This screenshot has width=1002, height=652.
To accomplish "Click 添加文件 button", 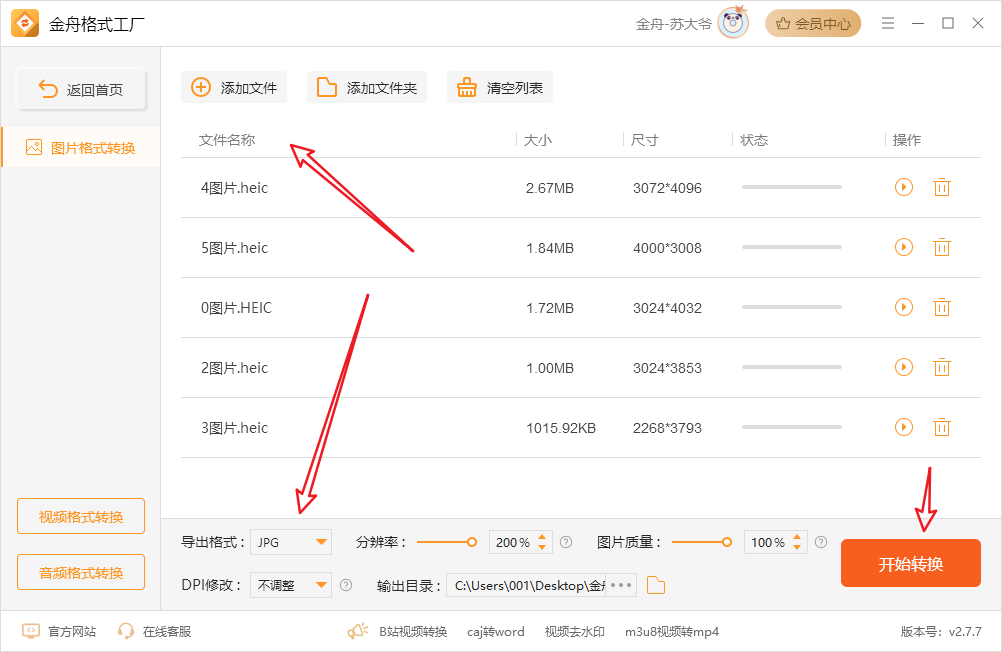I will click(234, 88).
